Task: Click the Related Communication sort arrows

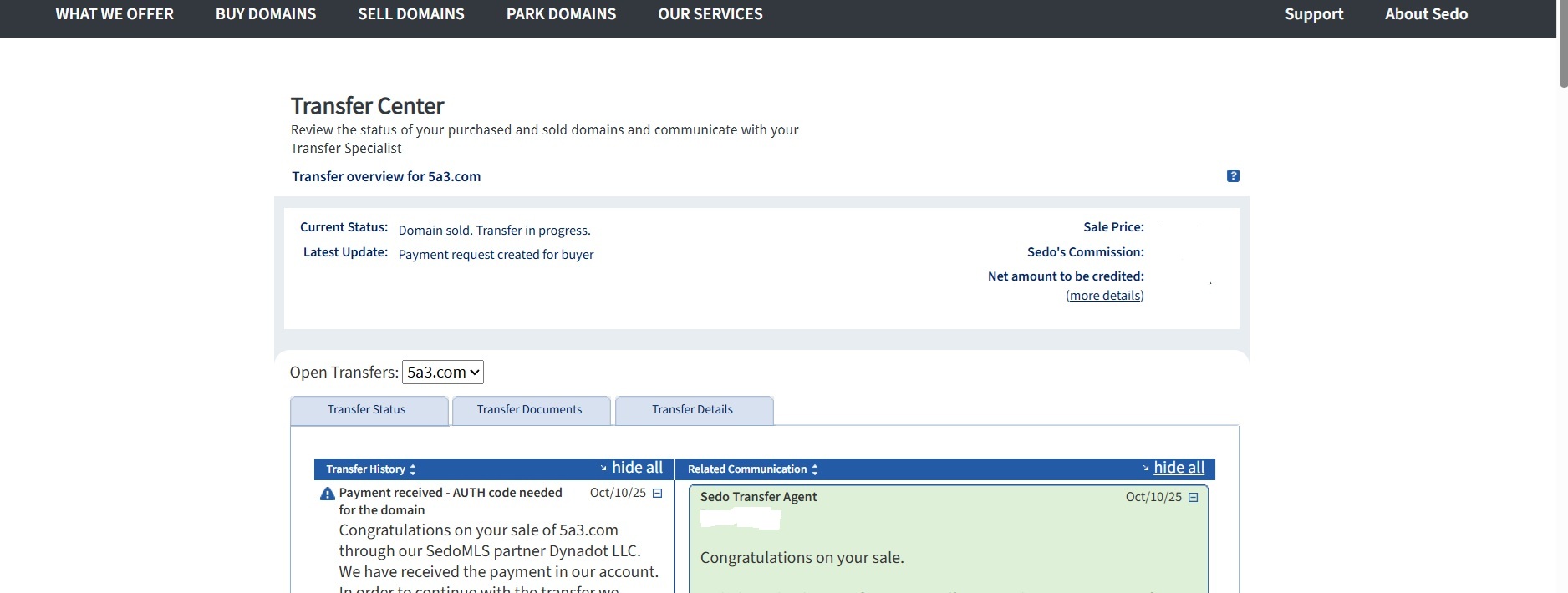Action: coord(815,470)
